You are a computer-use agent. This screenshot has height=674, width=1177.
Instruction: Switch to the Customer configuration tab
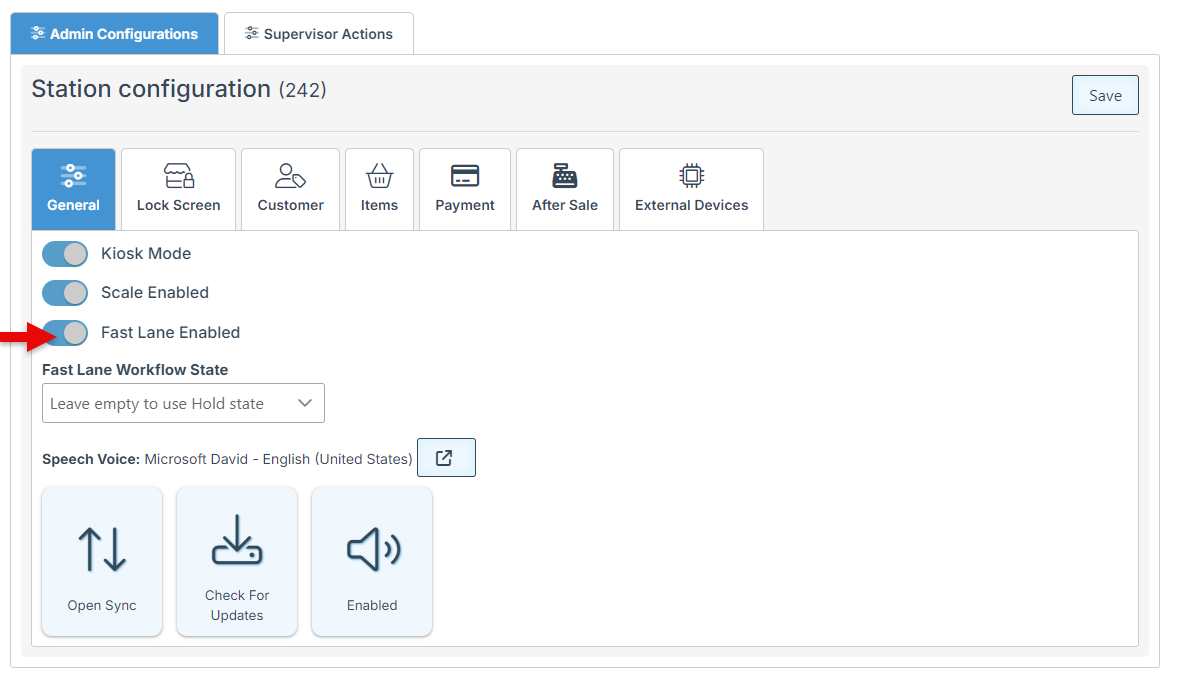pos(290,189)
